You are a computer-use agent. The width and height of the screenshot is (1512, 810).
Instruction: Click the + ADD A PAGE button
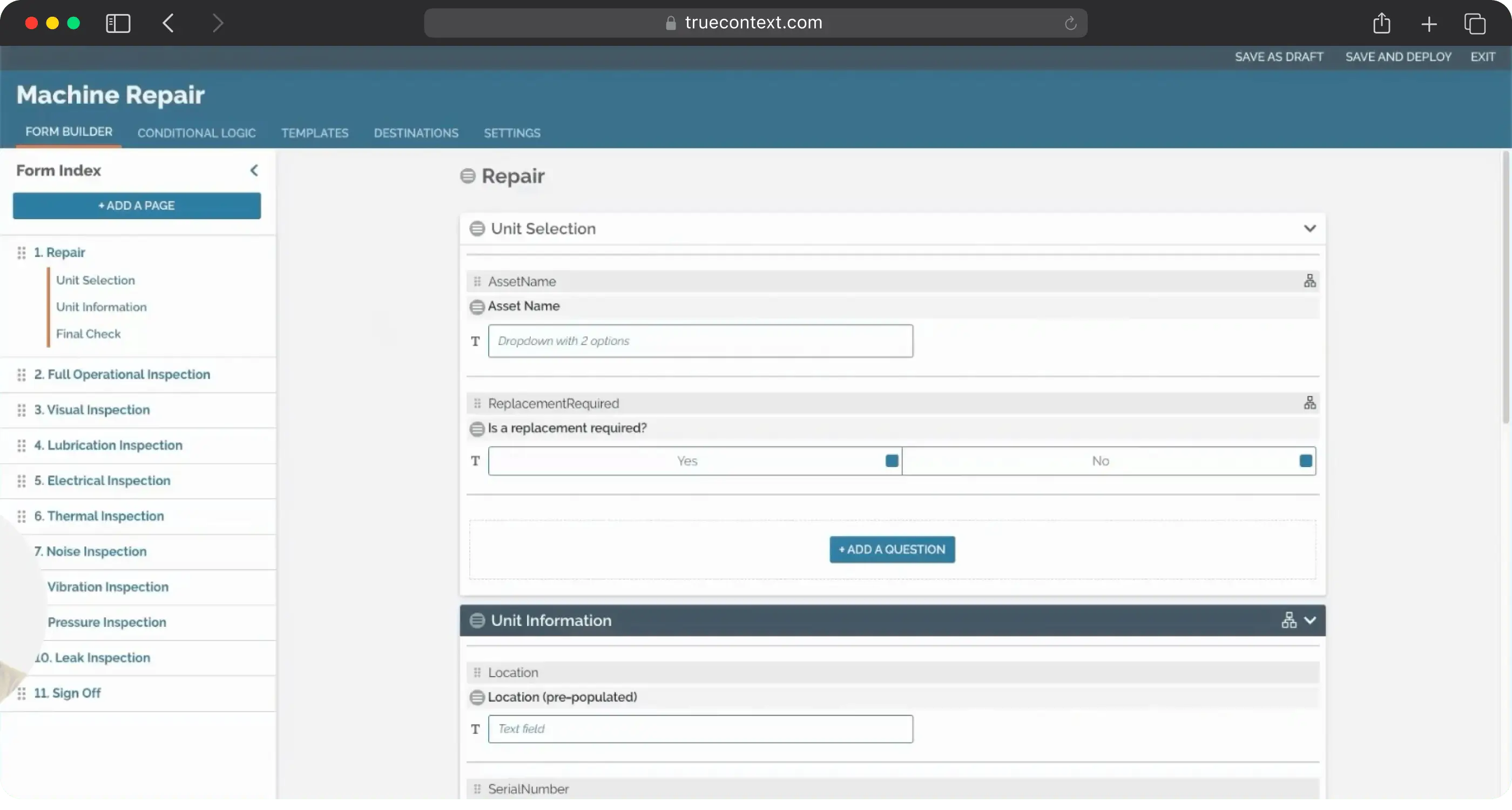tap(137, 206)
